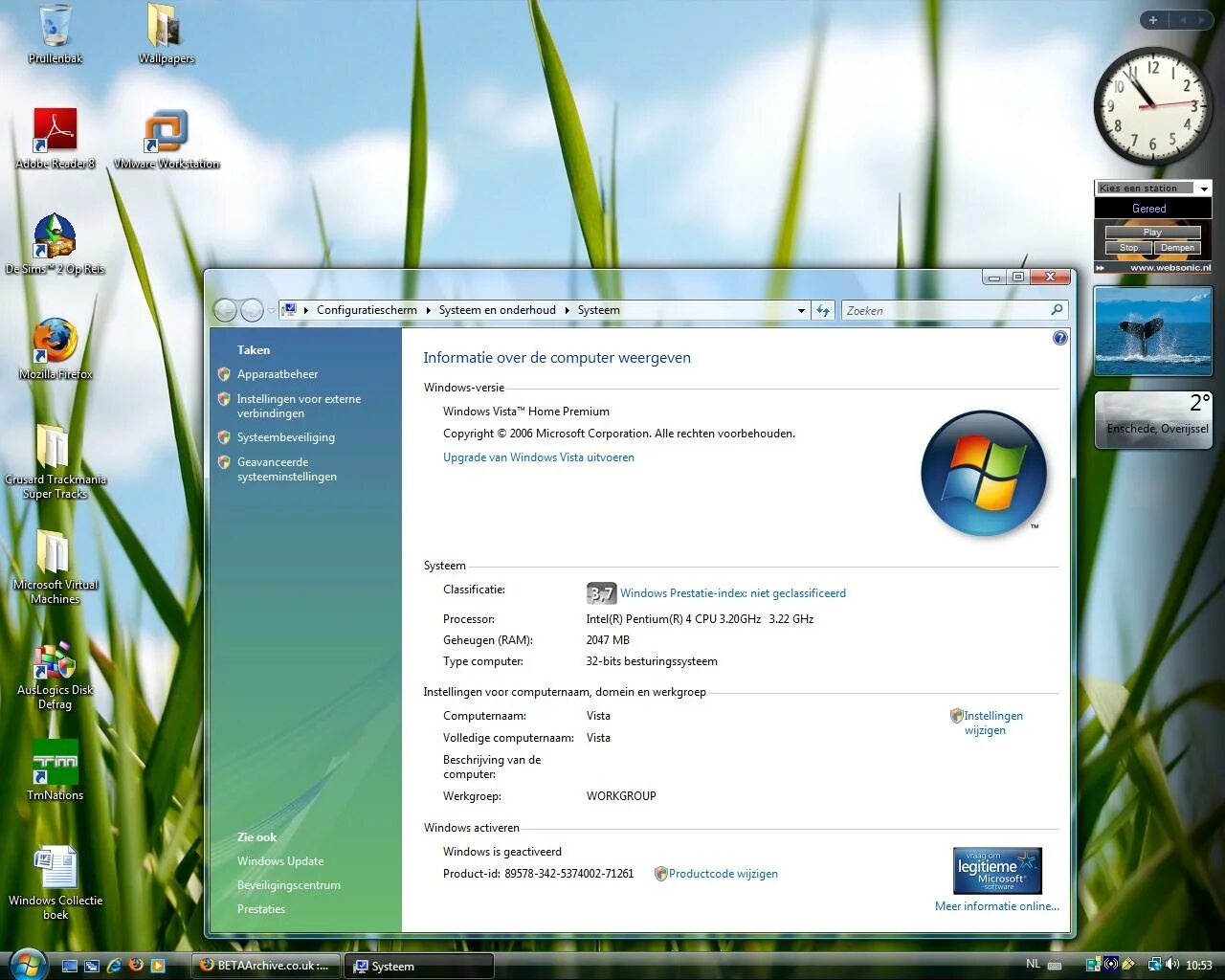The width and height of the screenshot is (1225, 980).
Task: Click the legitieme Microsoft software badge
Action: point(997,870)
